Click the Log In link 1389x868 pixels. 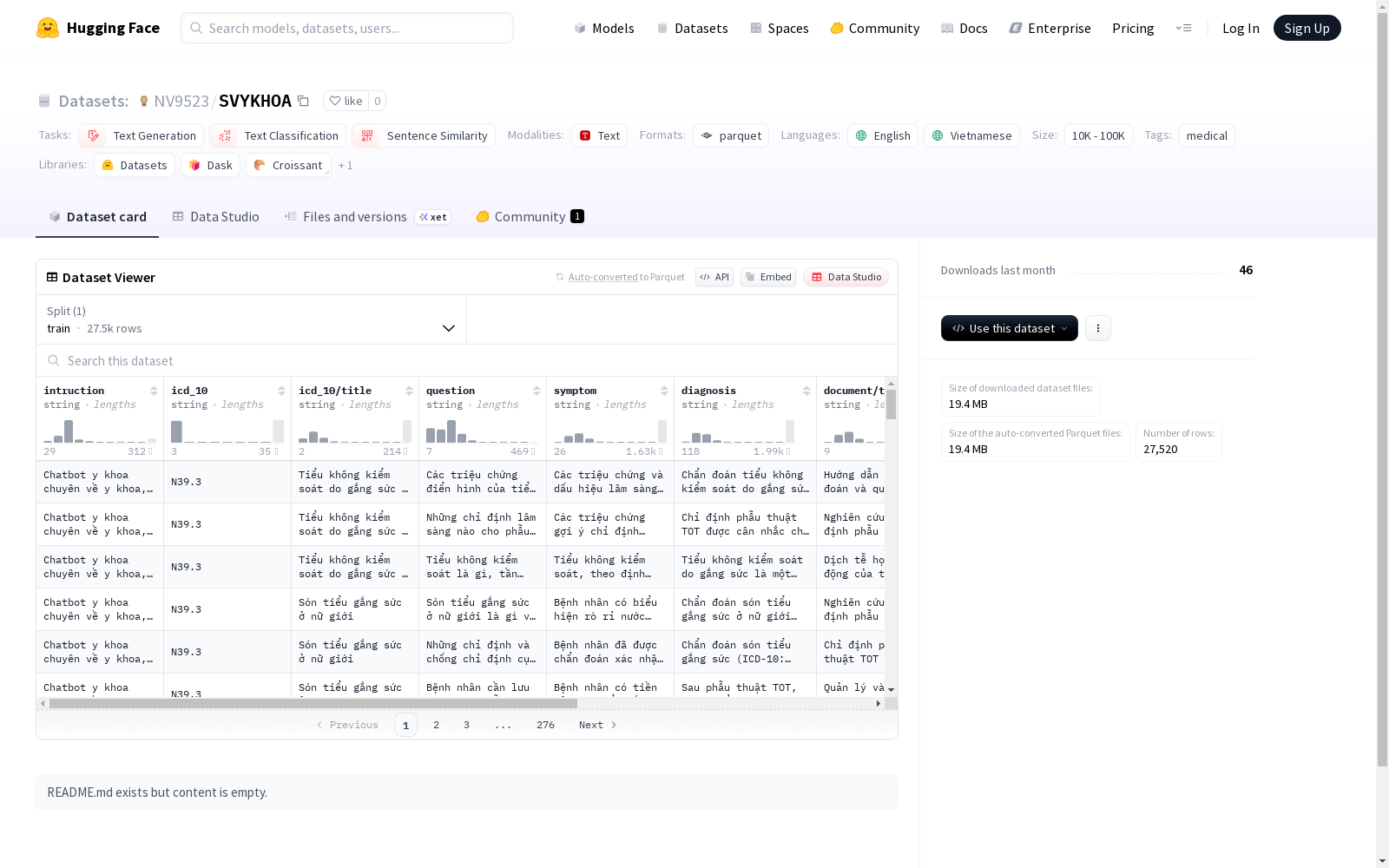pos(1241,28)
